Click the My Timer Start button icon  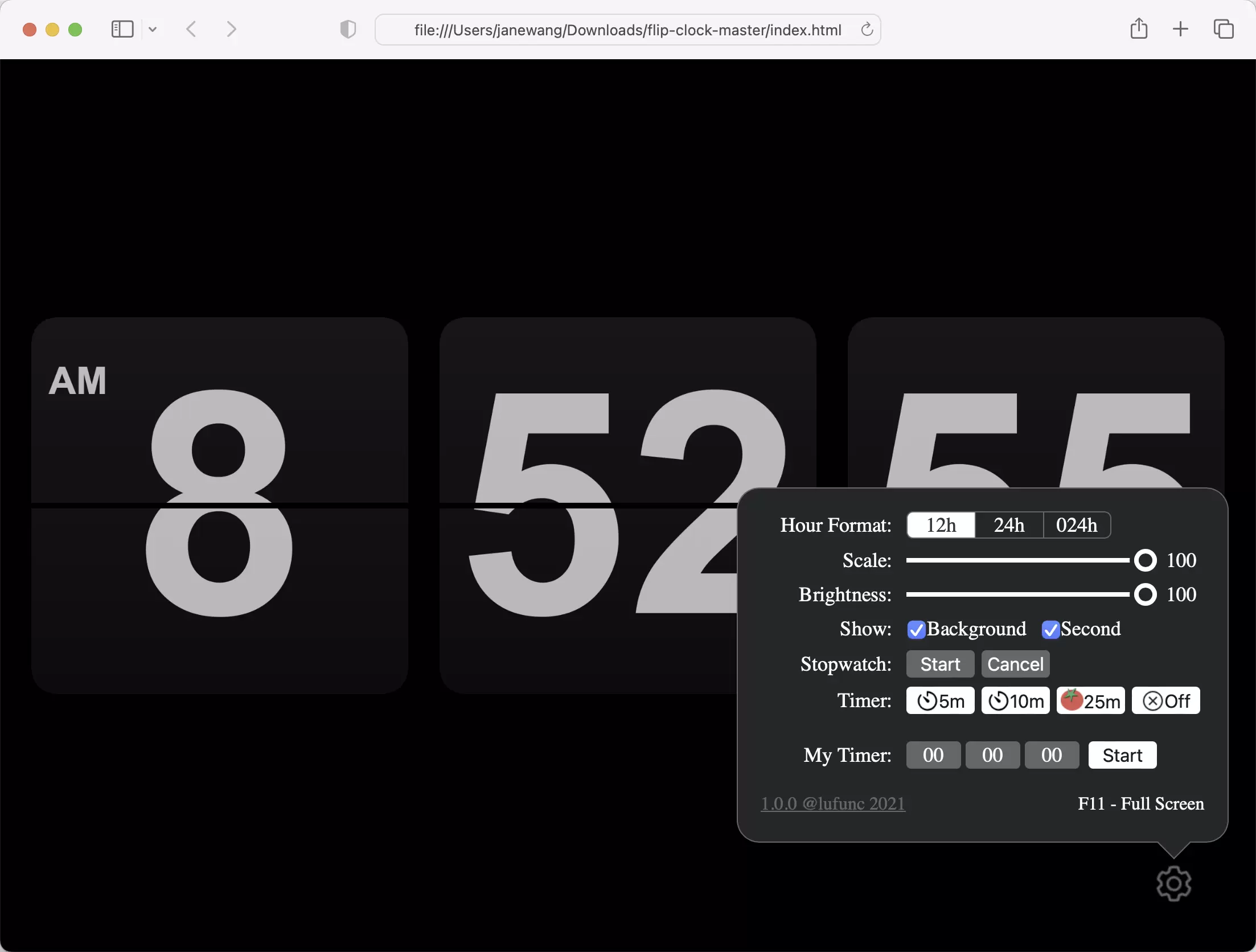(x=1122, y=755)
